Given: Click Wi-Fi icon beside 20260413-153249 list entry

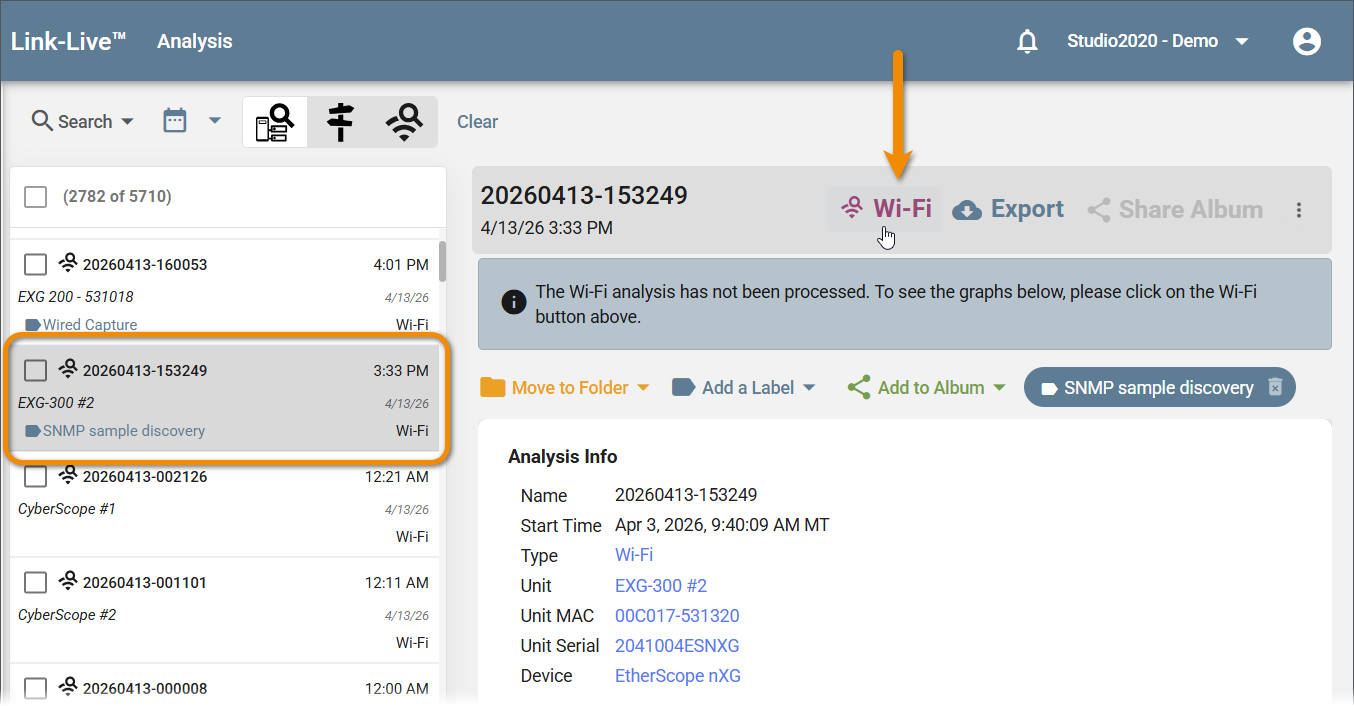Looking at the screenshot, I should click(x=68, y=370).
